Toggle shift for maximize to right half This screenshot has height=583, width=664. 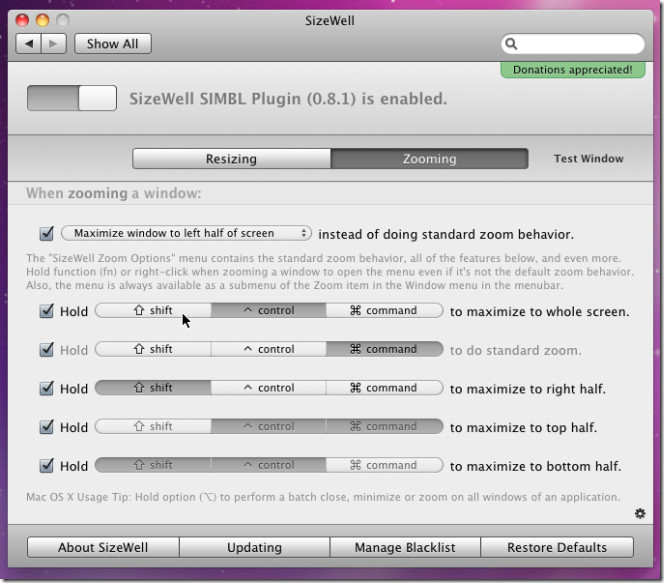[x=153, y=388]
